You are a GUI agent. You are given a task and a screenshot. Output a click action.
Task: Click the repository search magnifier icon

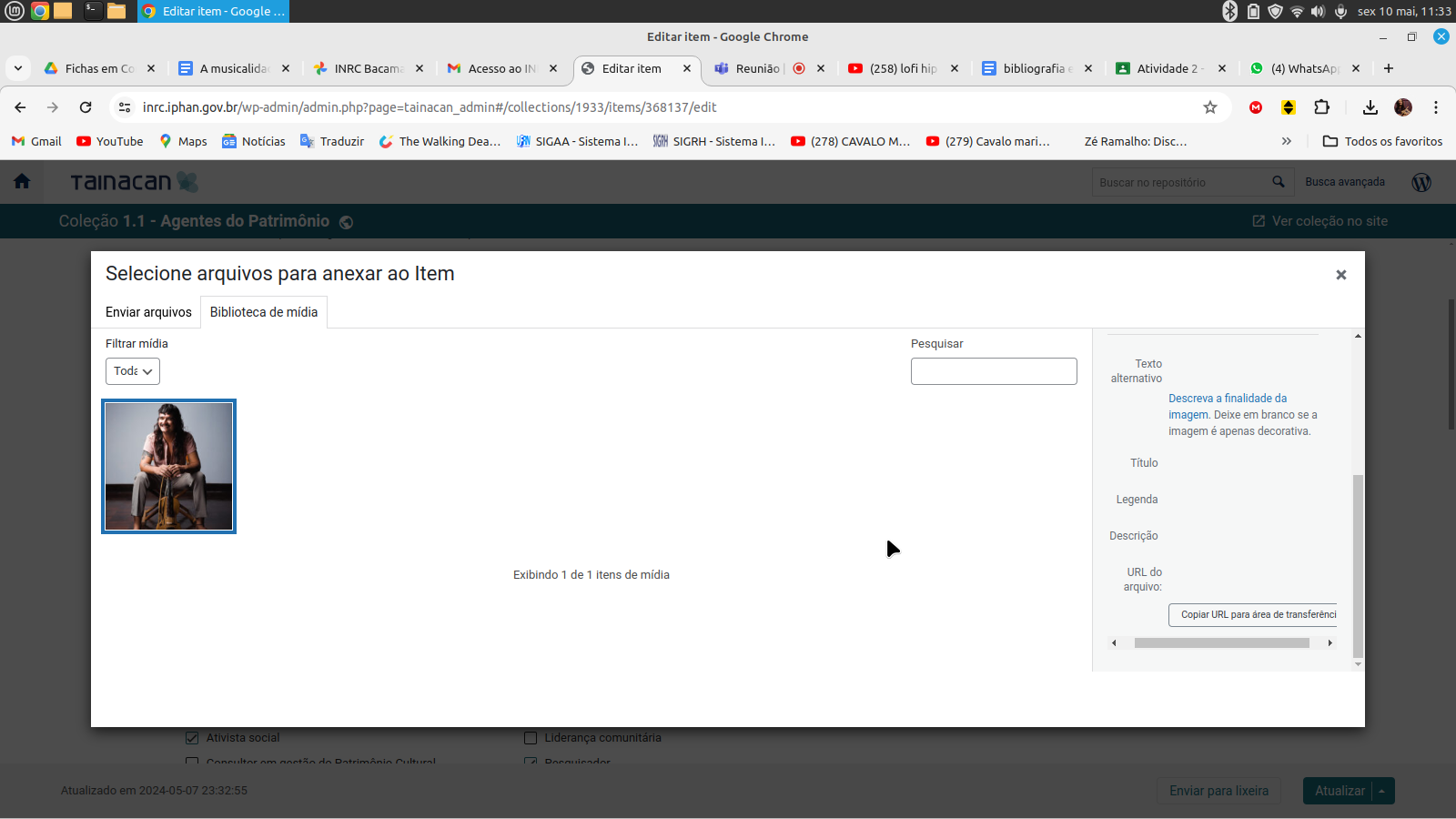(1279, 182)
